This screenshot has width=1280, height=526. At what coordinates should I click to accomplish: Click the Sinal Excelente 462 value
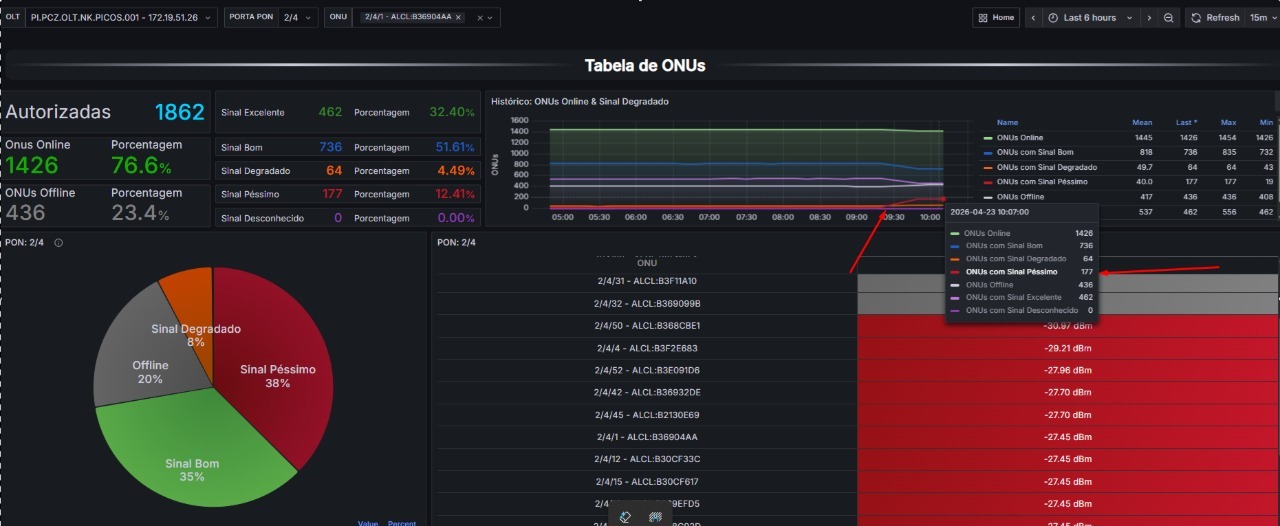pyautogui.click(x=330, y=112)
